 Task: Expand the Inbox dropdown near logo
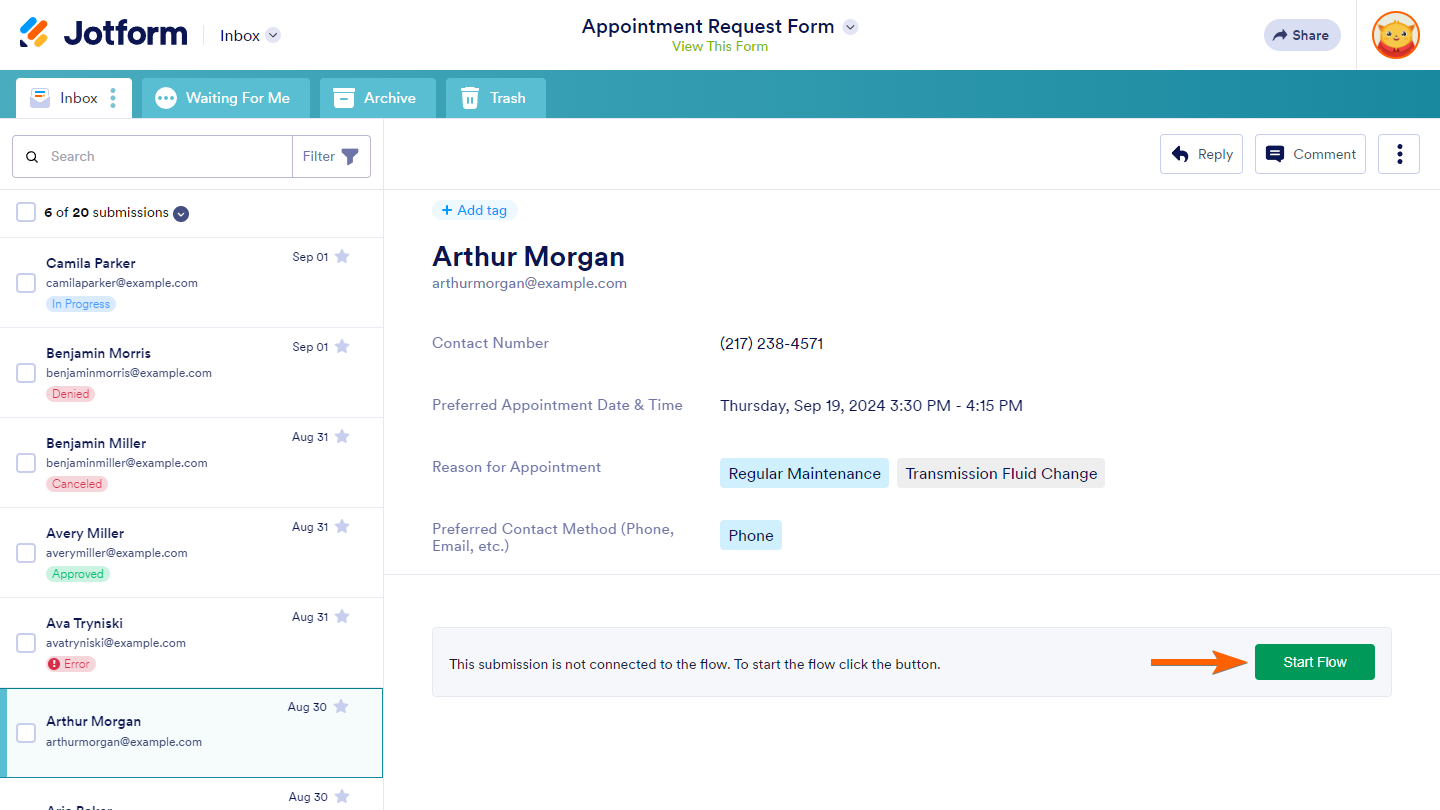click(x=273, y=35)
